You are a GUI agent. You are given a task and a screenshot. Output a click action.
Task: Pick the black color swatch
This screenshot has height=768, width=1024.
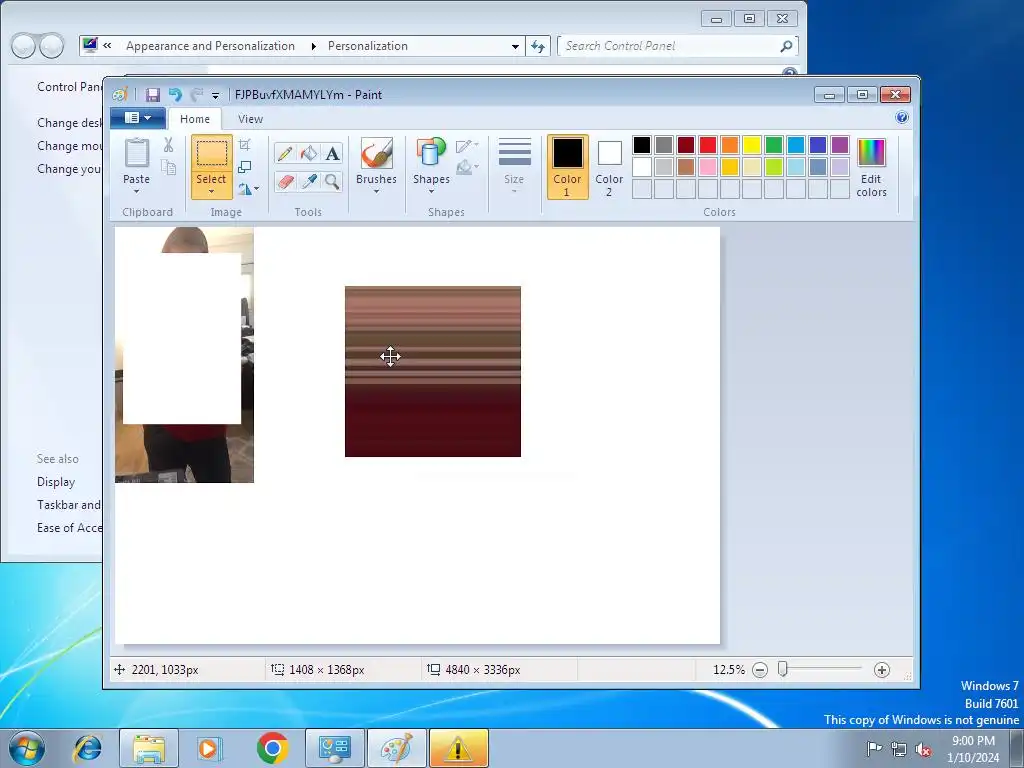tap(642, 144)
